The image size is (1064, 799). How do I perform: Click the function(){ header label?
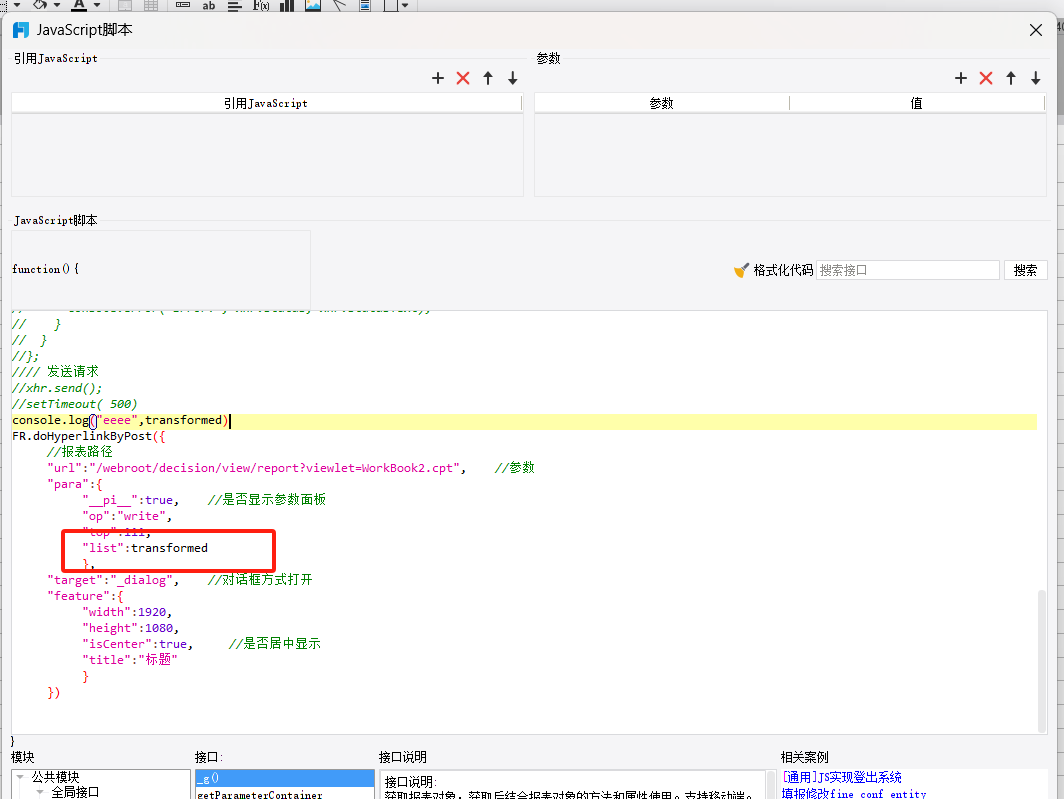tap(45, 269)
